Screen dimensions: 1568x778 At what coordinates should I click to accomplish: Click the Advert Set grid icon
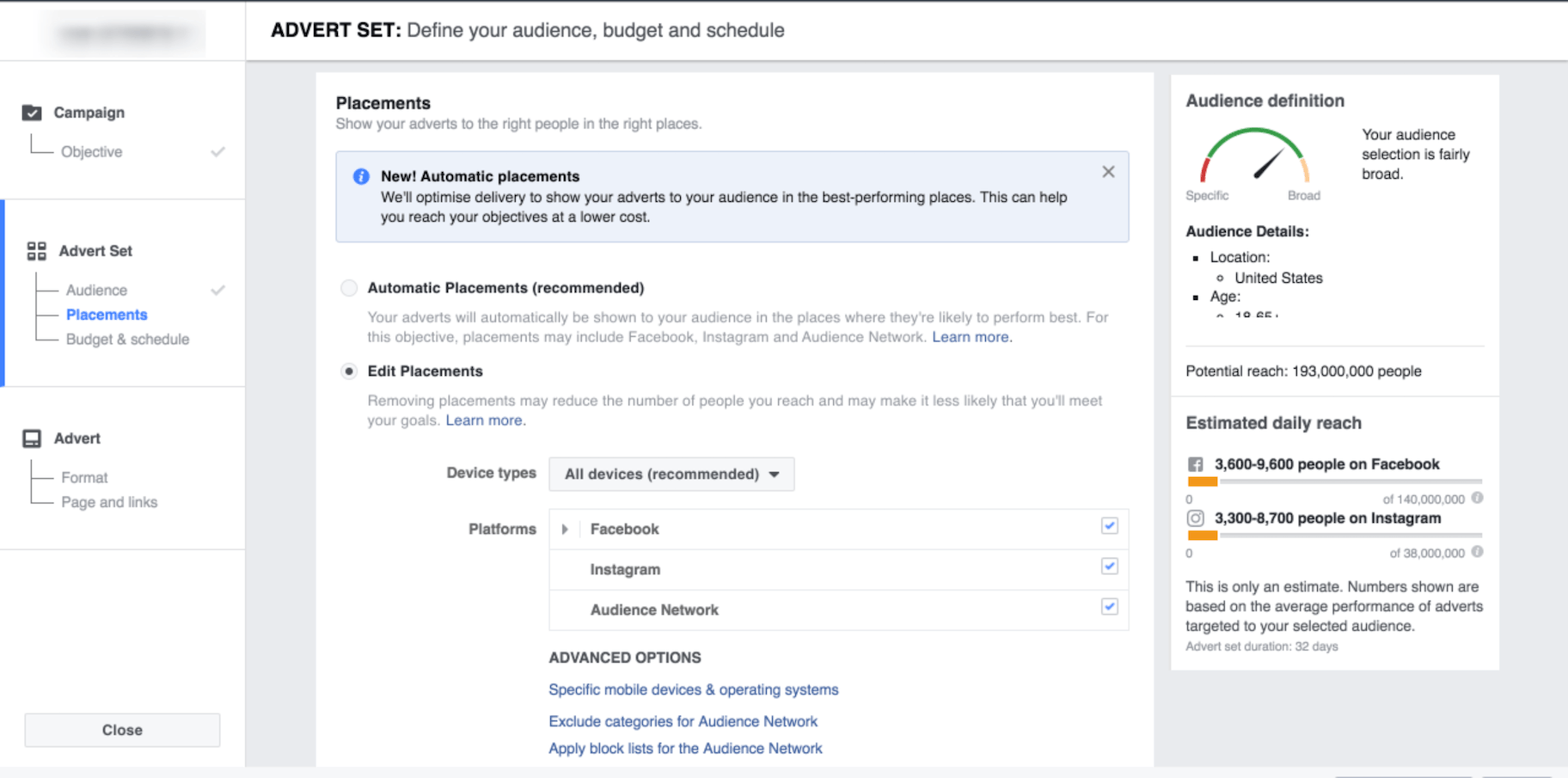point(36,251)
